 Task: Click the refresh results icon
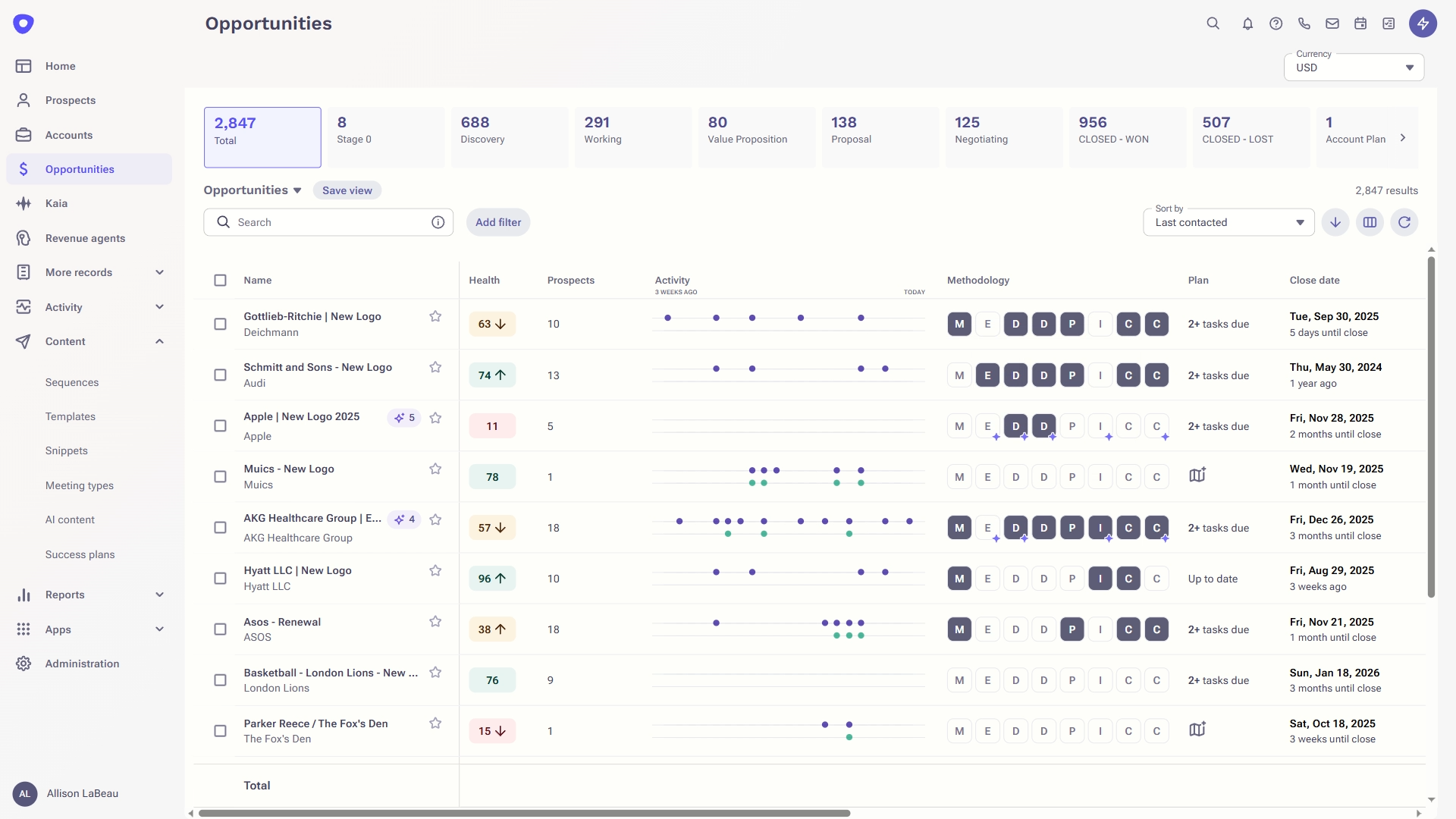click(x=1404, y=222)
